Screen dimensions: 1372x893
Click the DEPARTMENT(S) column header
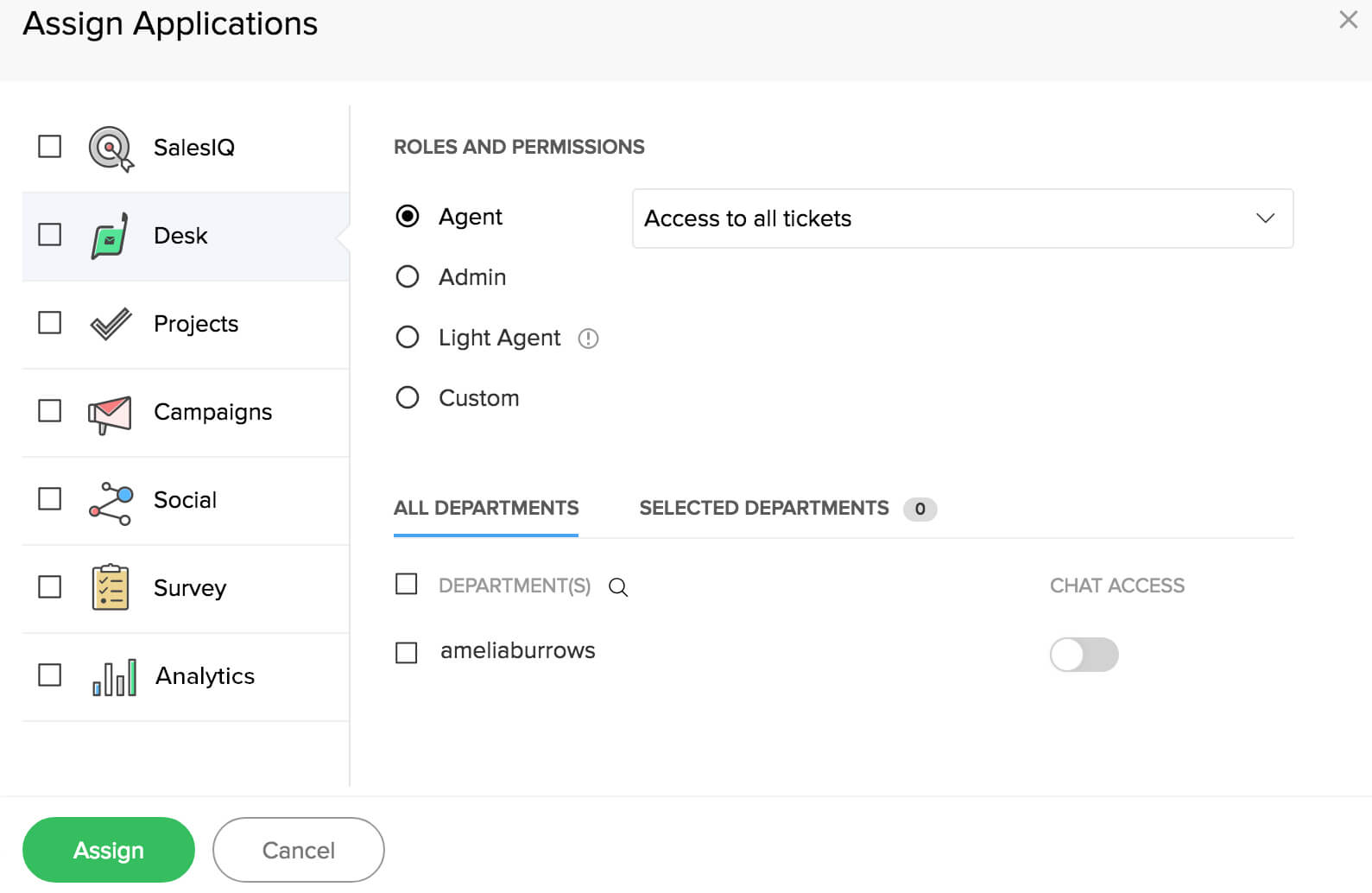point(515,586)
